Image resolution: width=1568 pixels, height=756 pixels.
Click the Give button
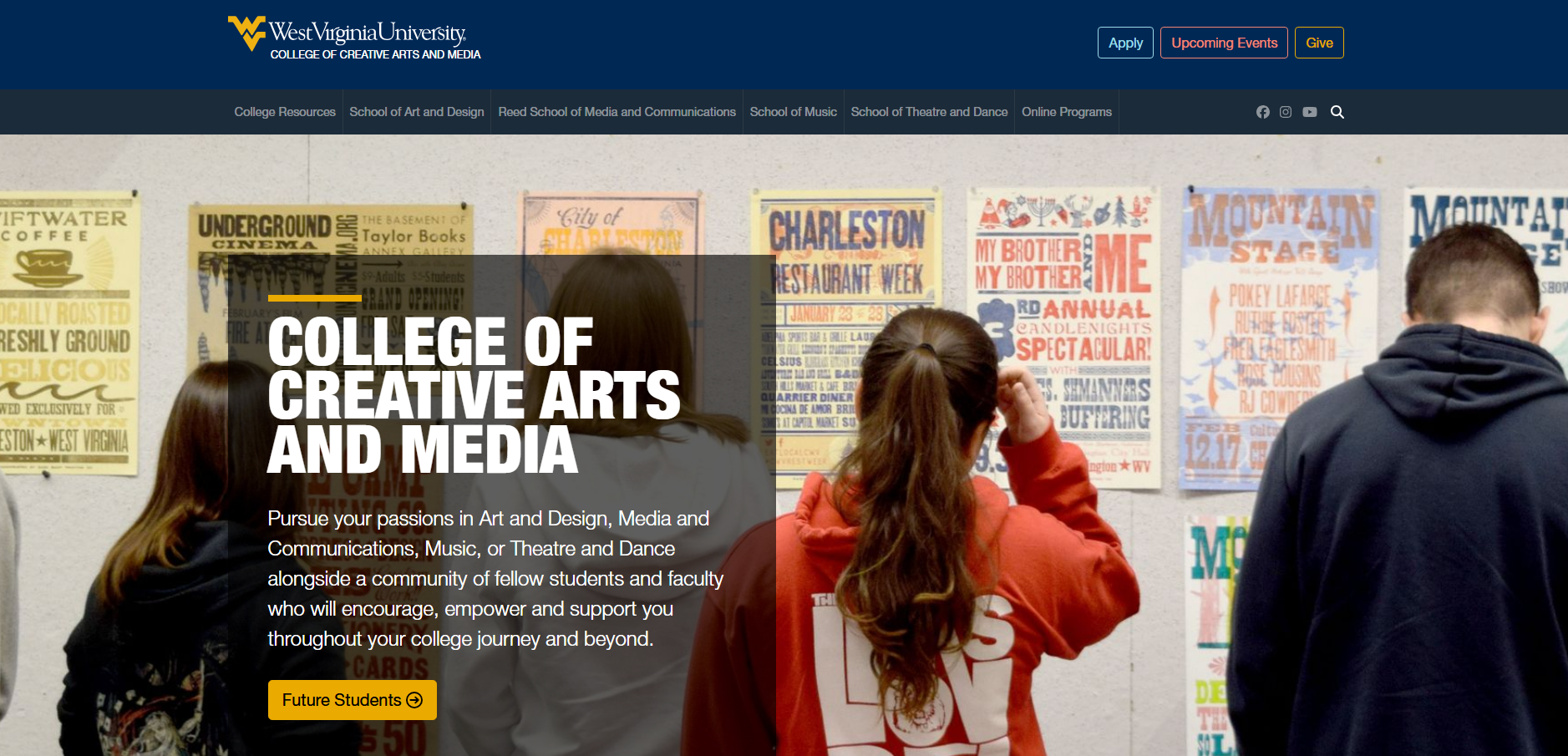(x=1319, y=43)
